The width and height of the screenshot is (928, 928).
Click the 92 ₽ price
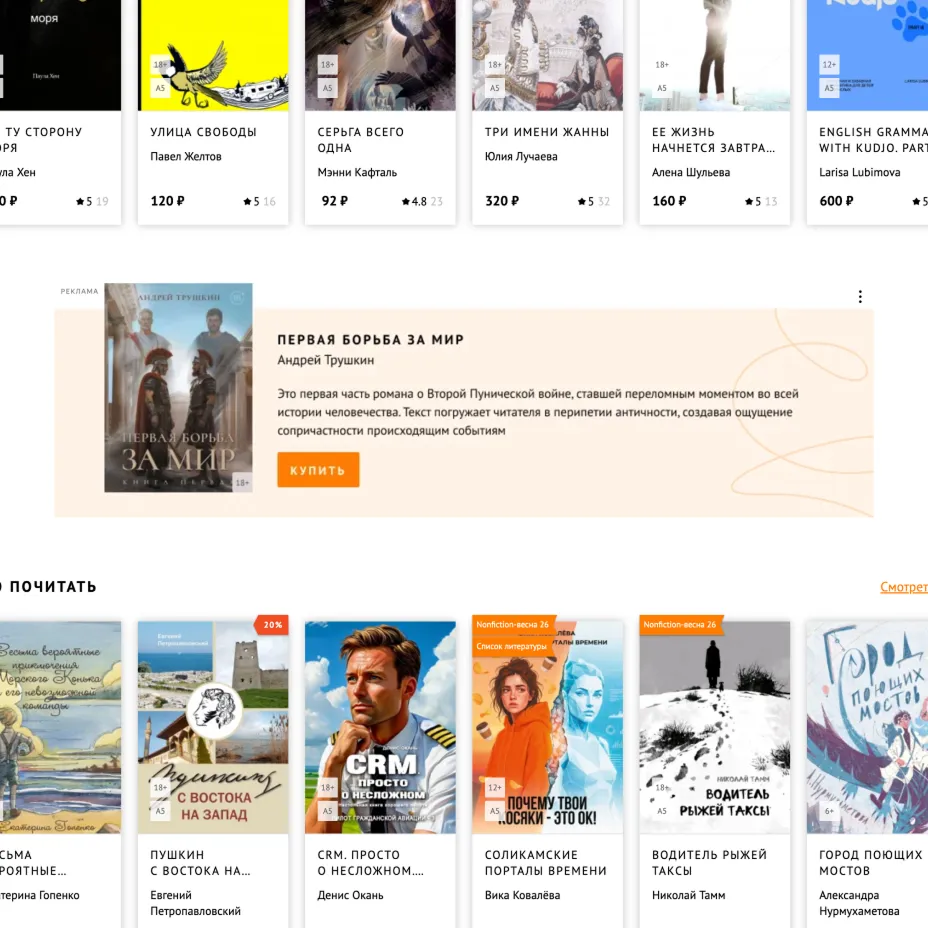[334, 201]
